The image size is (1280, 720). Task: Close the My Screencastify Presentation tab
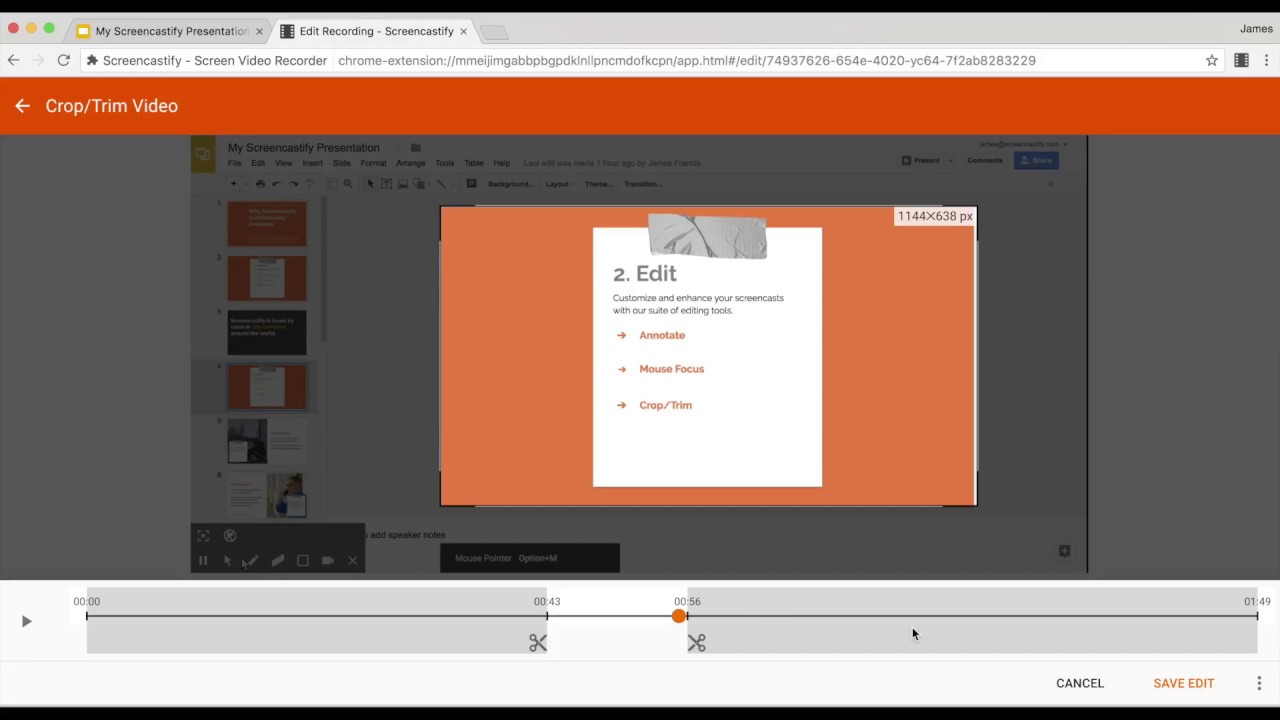(x=259, y=31)
